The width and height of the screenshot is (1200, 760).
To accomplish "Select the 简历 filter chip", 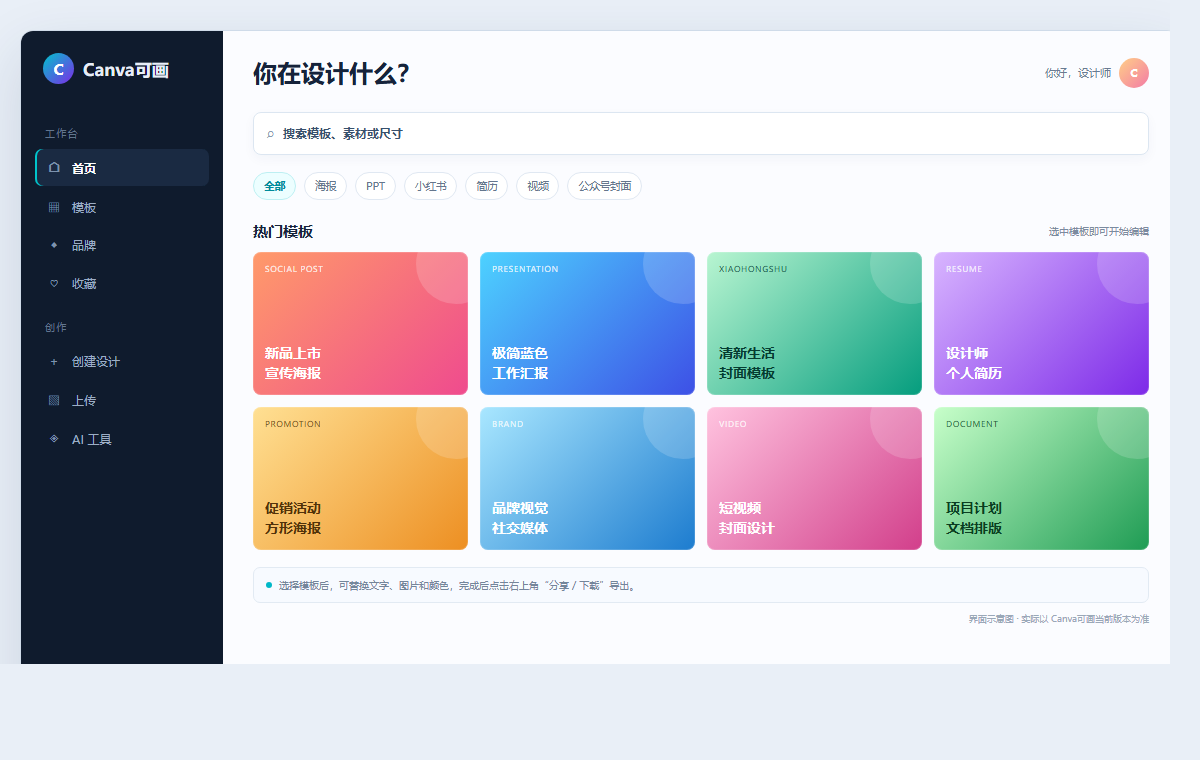I will pos(486,186).
